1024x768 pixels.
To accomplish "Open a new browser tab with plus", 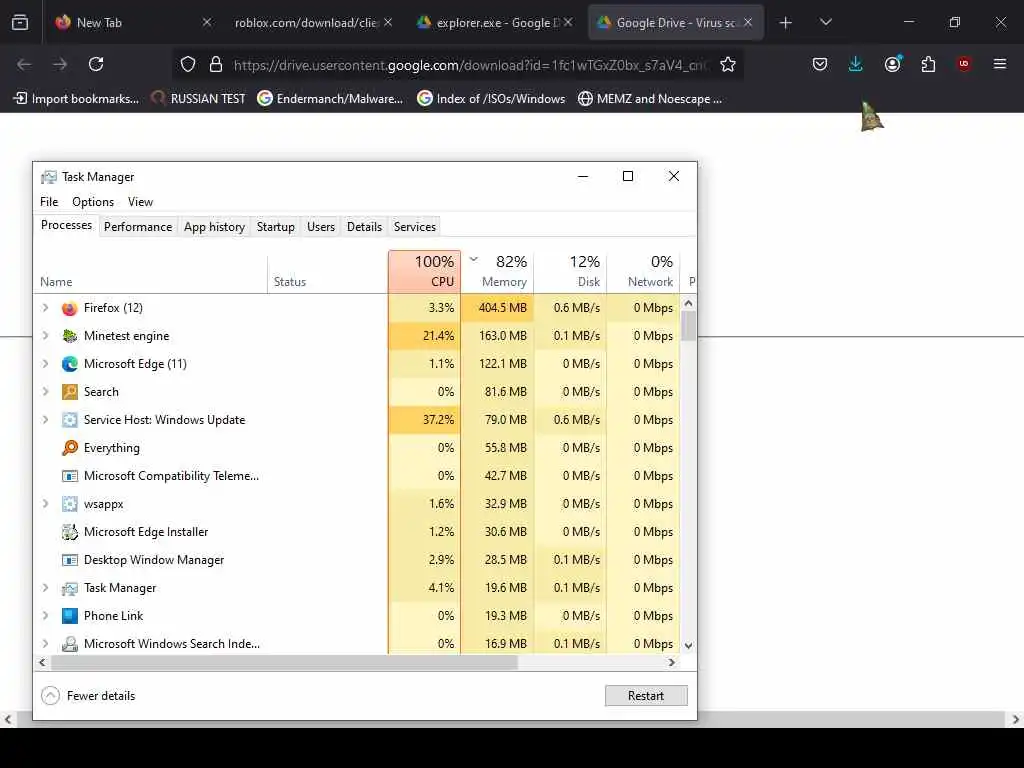I will [786, 23].
